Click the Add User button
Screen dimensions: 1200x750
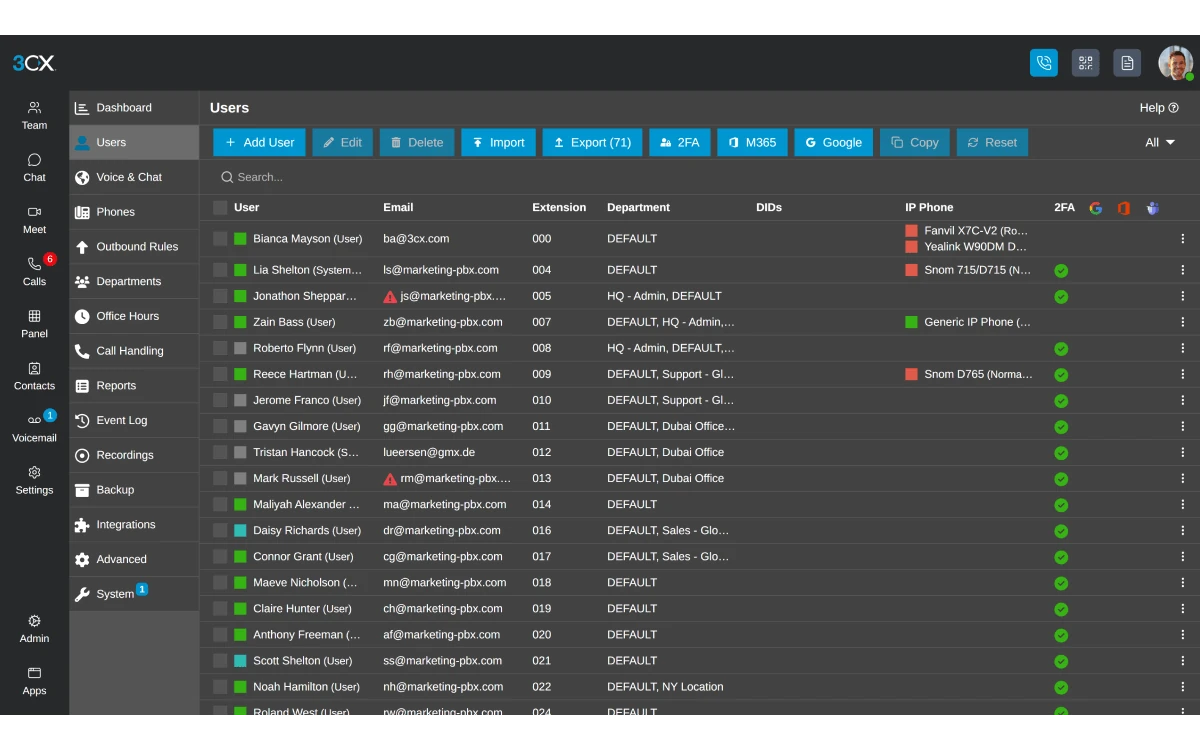point(259,142)
